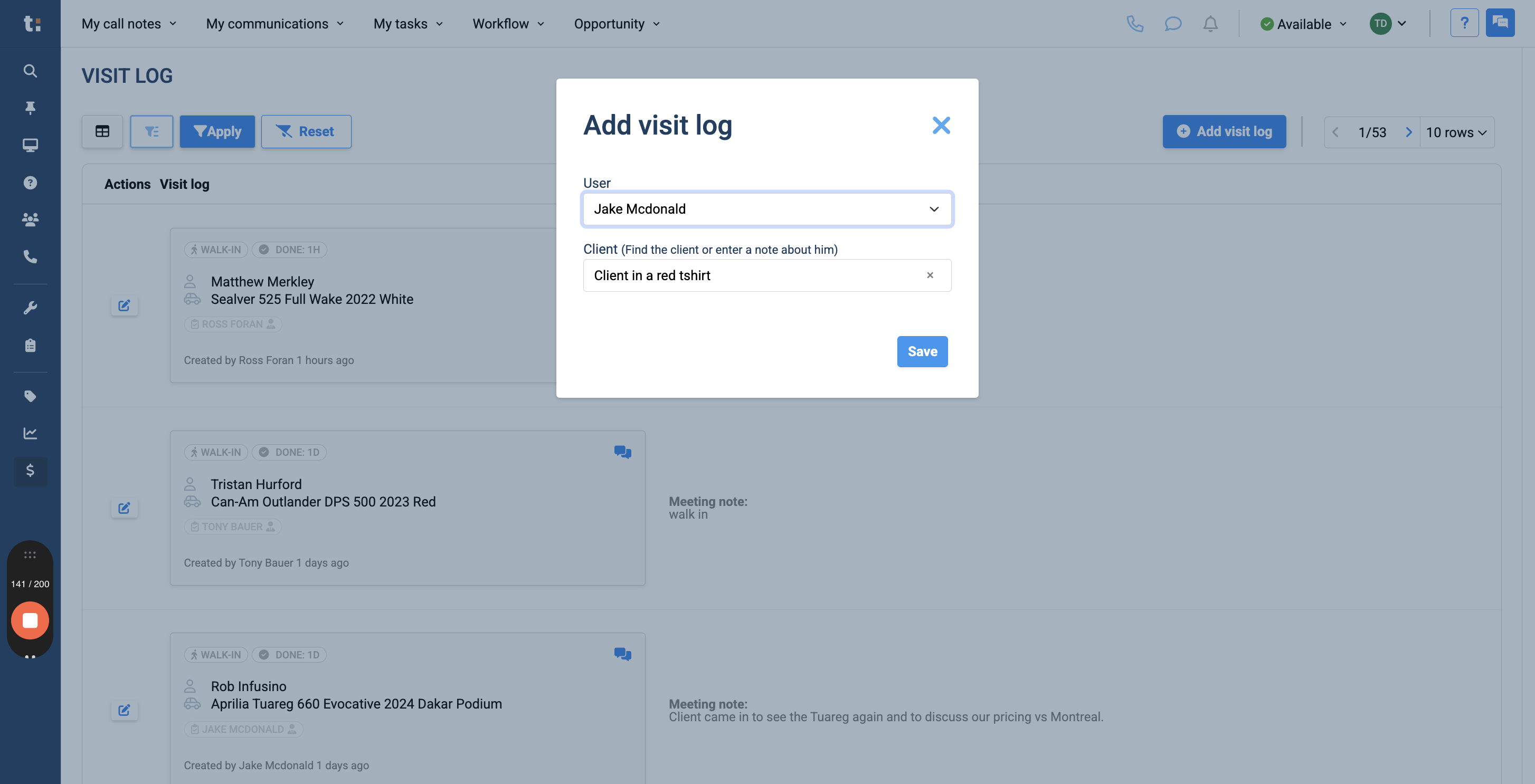Stop the recording with the red button
The image size is (1535, 784).
[30, 620]
